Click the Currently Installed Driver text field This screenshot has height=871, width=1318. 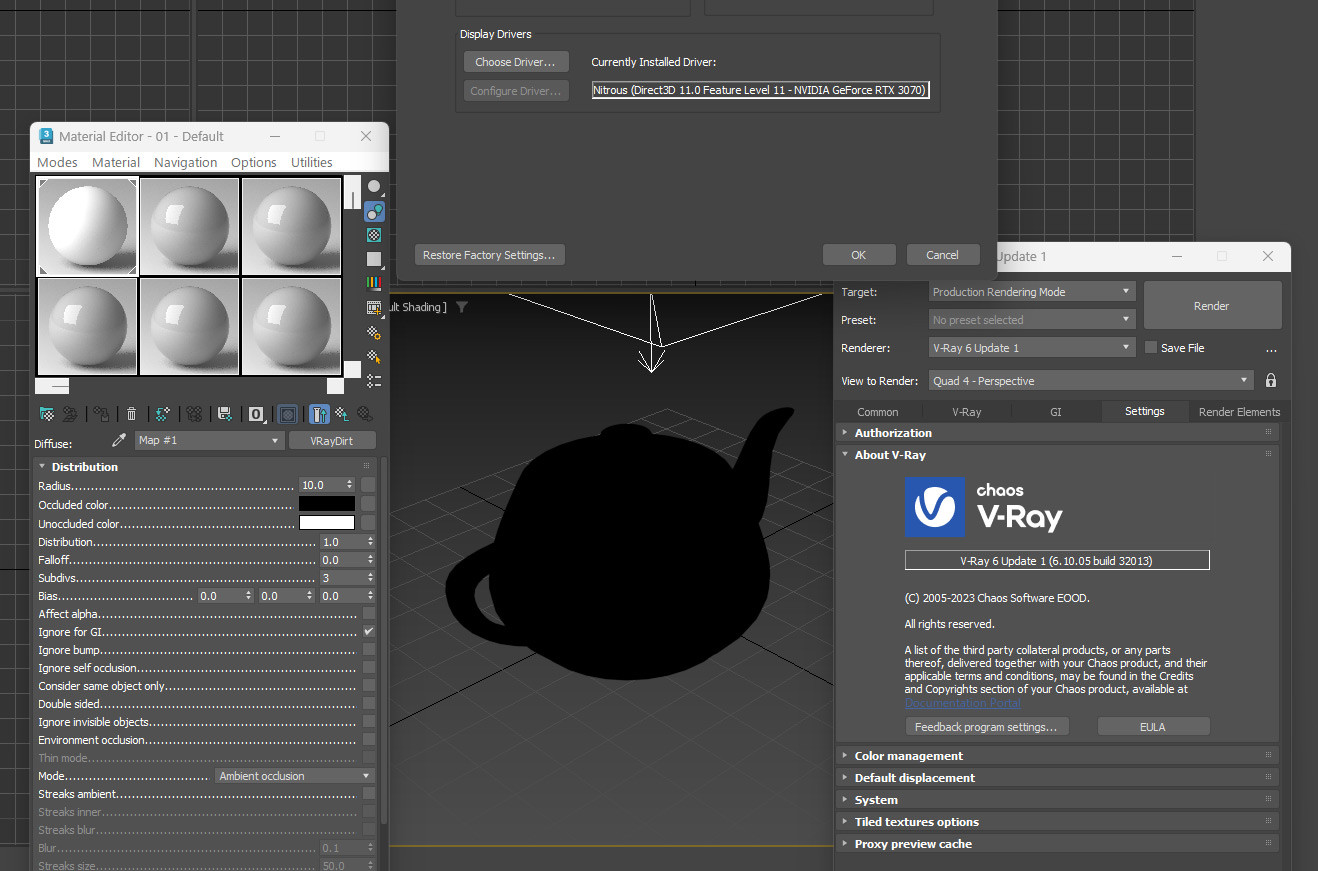point(760,90)
